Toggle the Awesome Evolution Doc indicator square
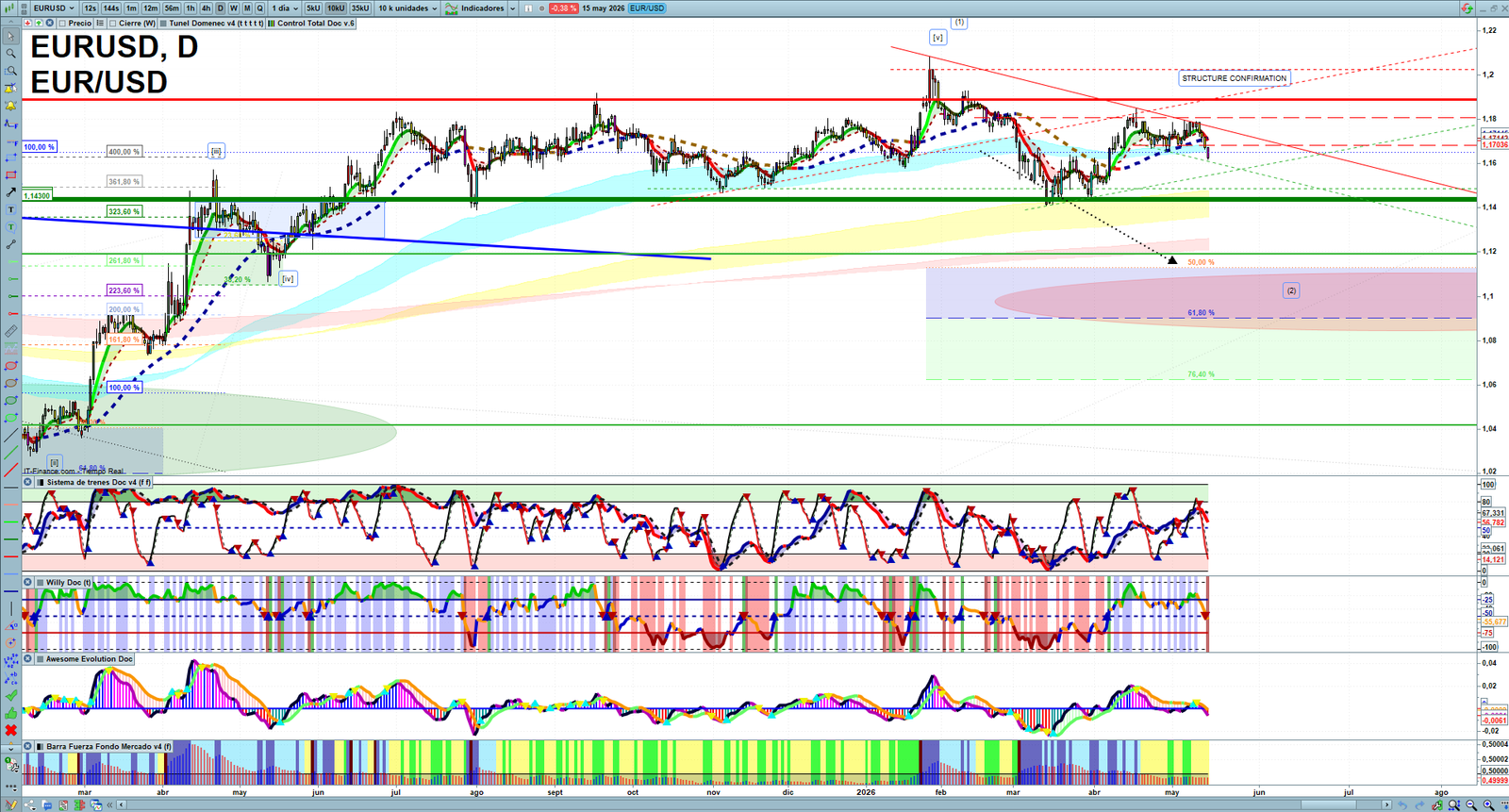The width and height of the screenshot is (1509, 812). coord(39,659)
